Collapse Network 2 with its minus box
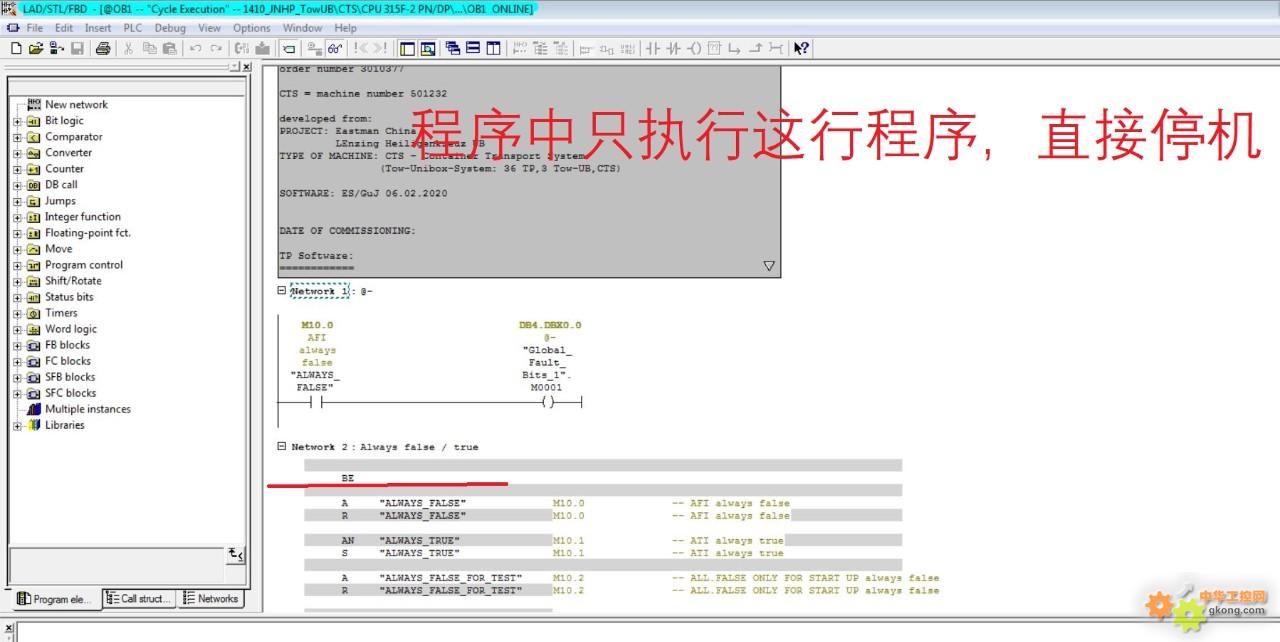This screenshot has height=642, width=1280. (x=282, y=447)
